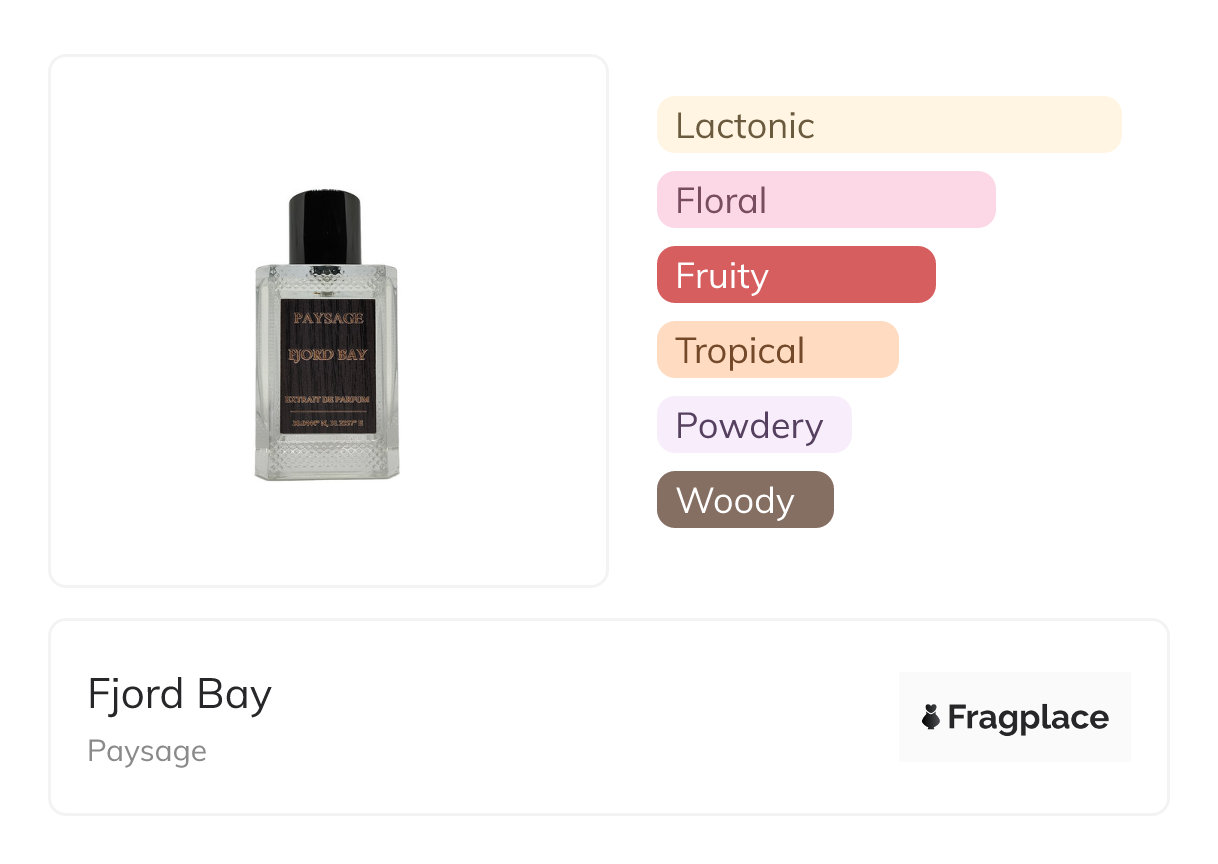Click the PAYSAGE brand text on bottle label
This screenshot has width=1218, height=864.
327,319
